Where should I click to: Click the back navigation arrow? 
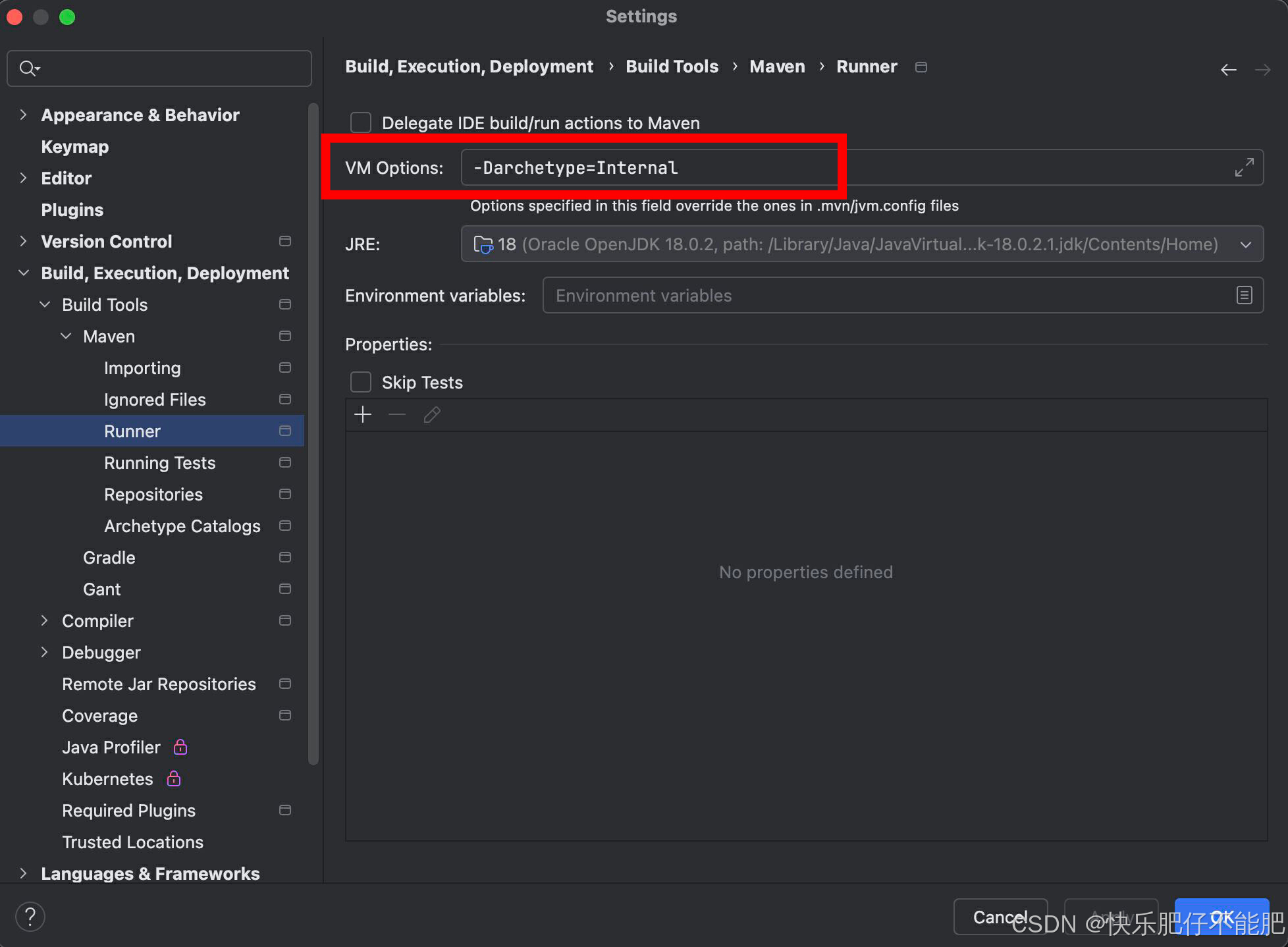1228,69
